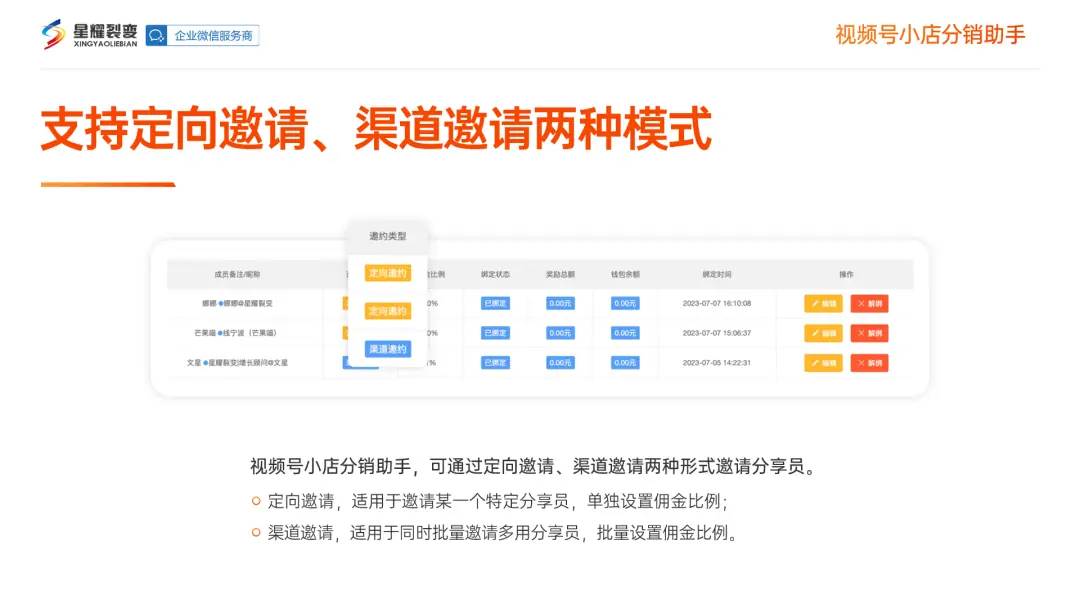Select the 渠道邀约 tag in the popup

388,349
